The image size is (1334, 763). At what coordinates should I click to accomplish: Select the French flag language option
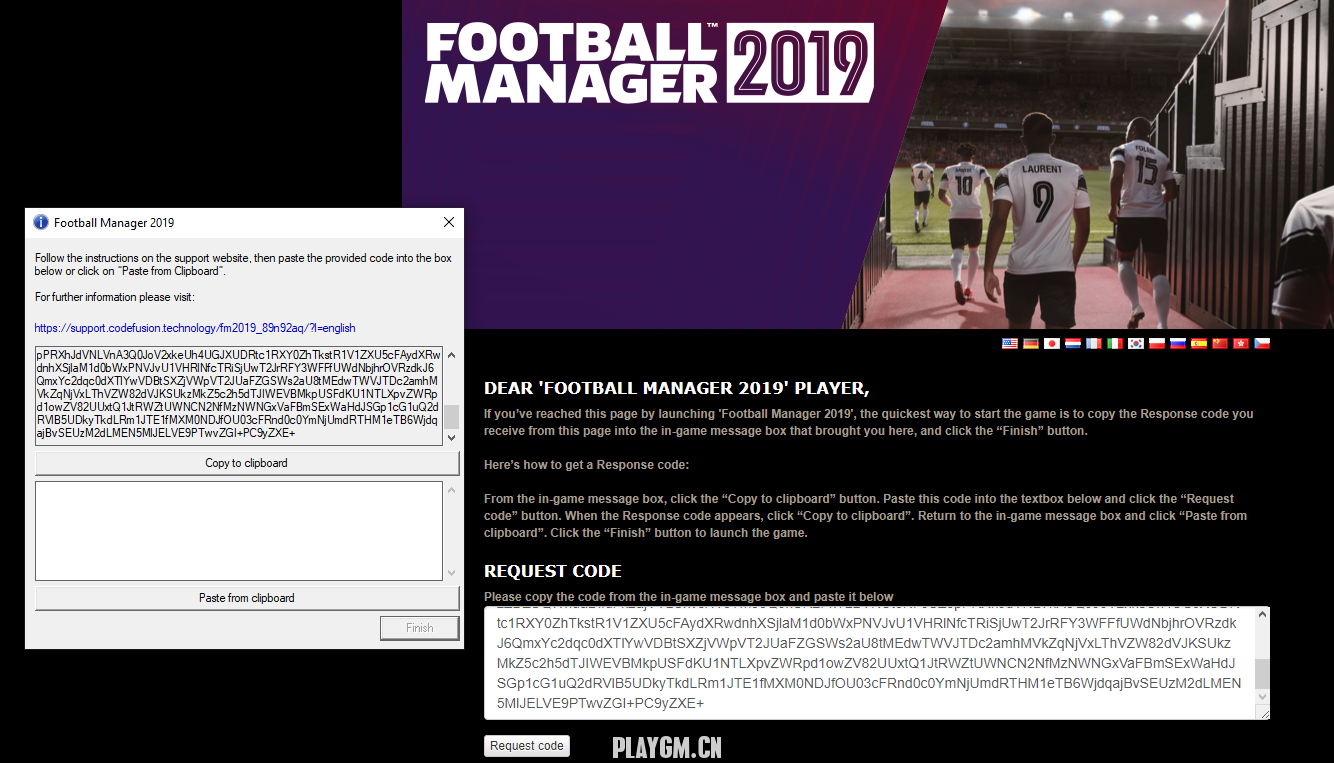[1094, 344]
